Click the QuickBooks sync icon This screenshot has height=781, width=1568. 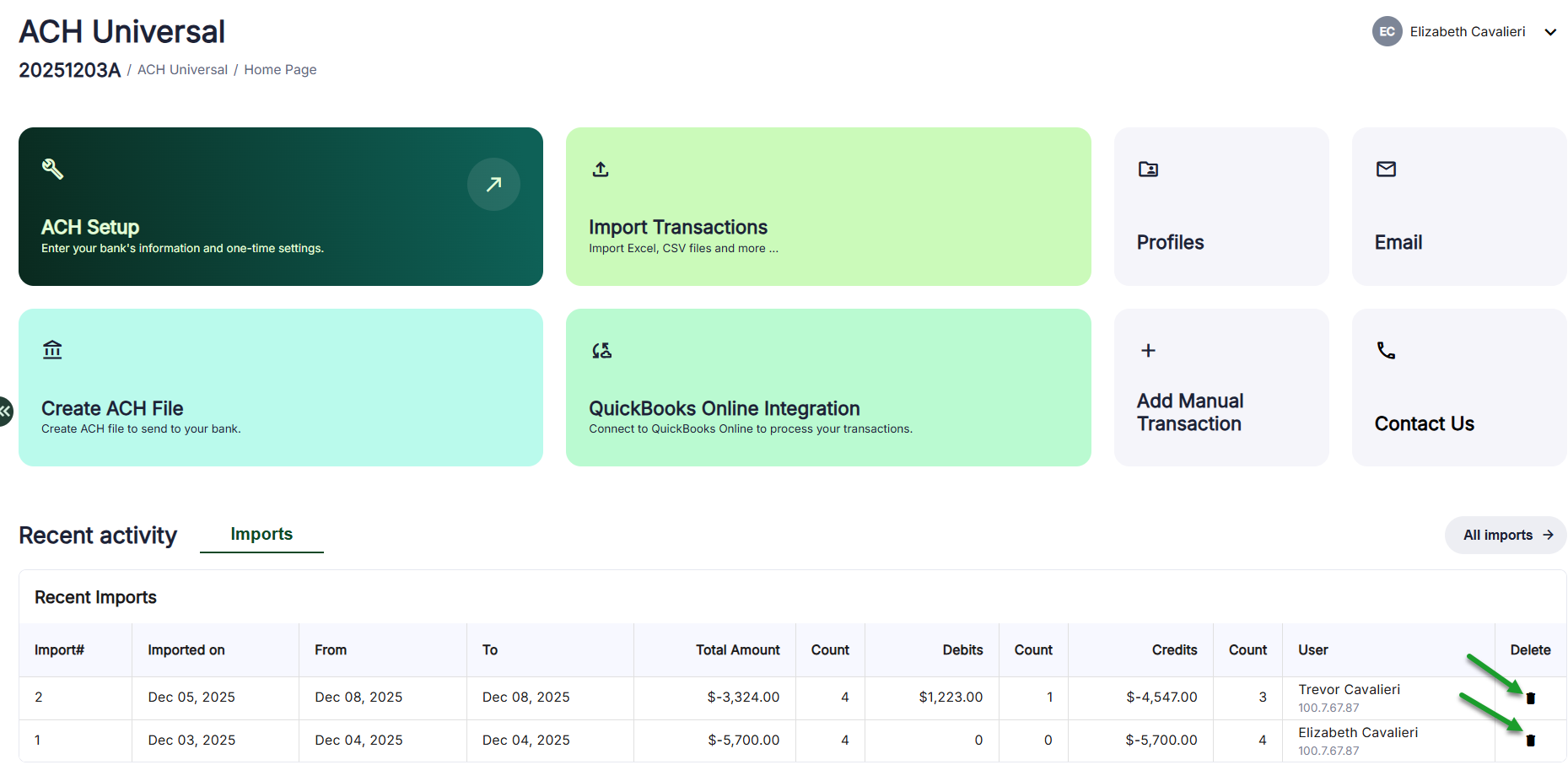tap(601, 351)
